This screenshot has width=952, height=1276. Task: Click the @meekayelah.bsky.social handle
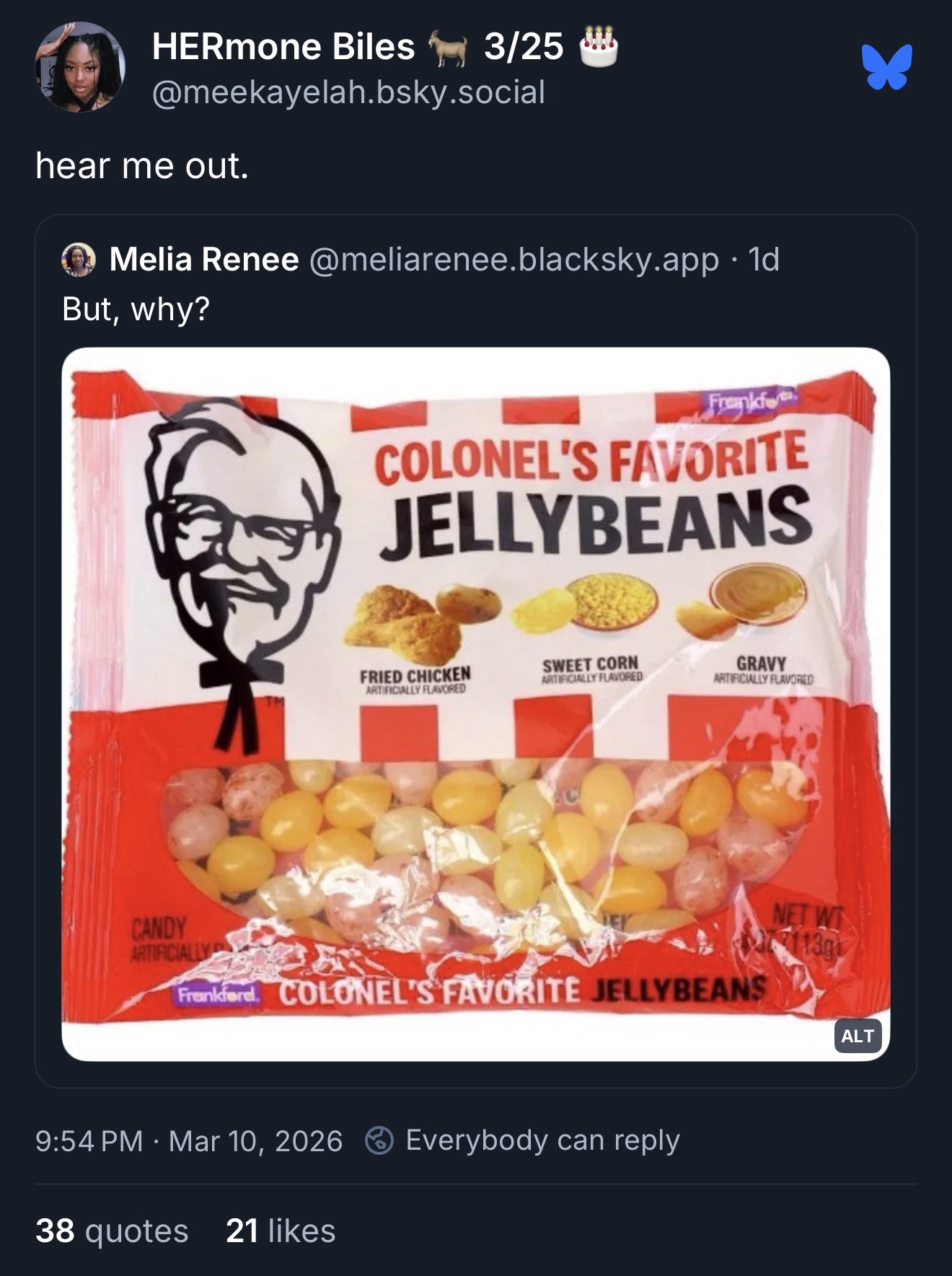click(x=348, y=92)
